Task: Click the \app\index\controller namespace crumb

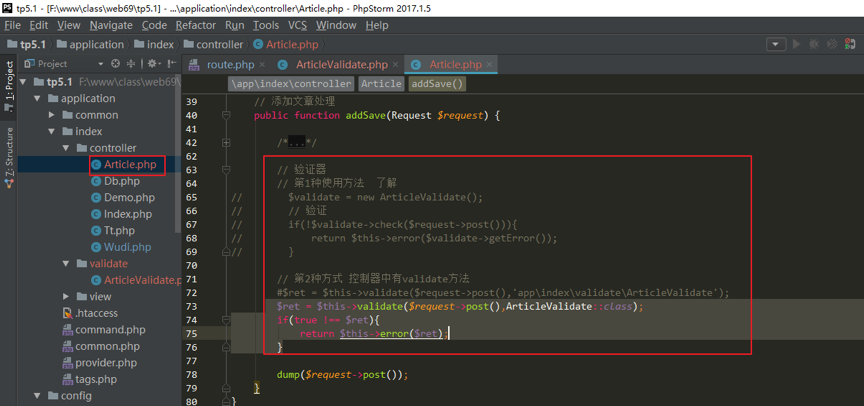Action: tap(291, 84)
